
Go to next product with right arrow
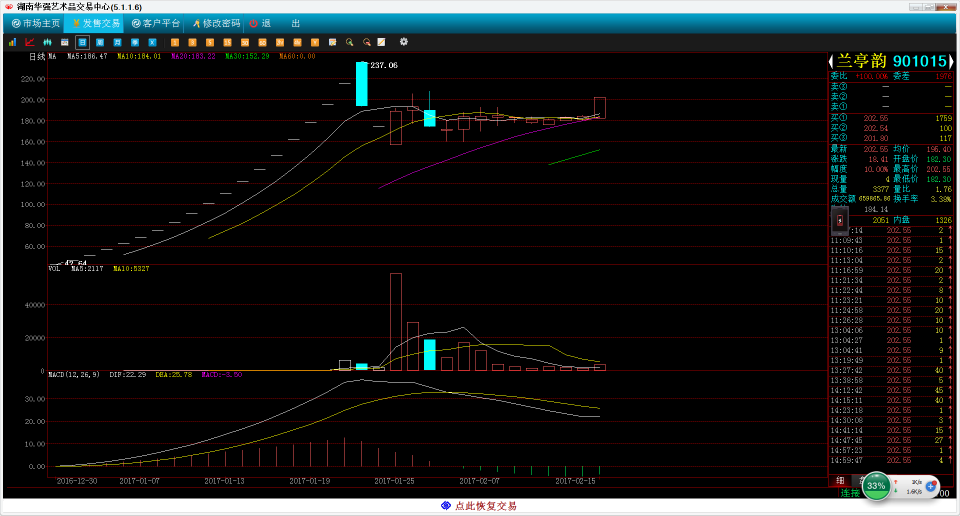click(950, 61)
